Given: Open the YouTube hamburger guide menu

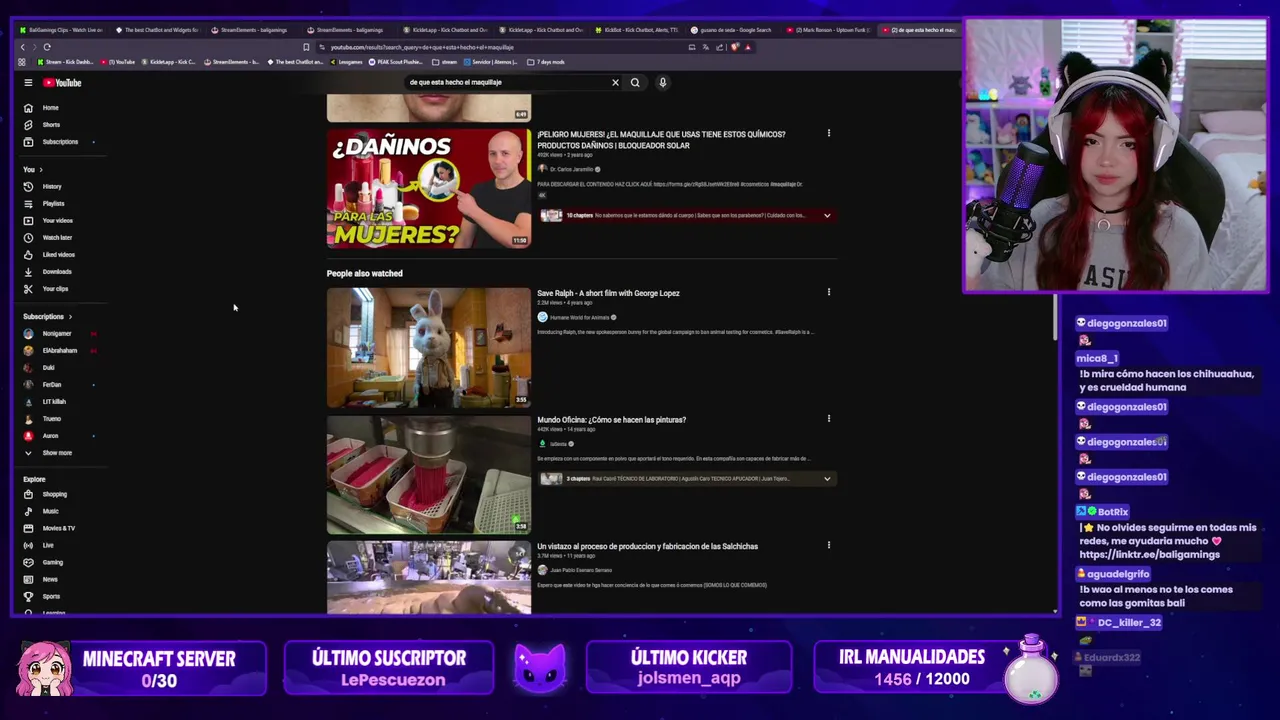Looking at the screenshot, I should [28, 83].
